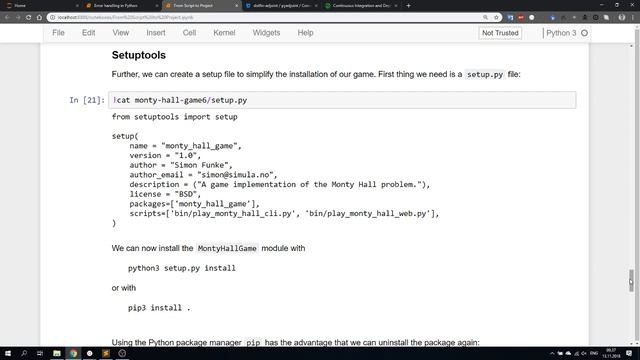Click the Not Trusted notebook button
Viewport: 640px width, 360px height.
(x=500, y=33)
